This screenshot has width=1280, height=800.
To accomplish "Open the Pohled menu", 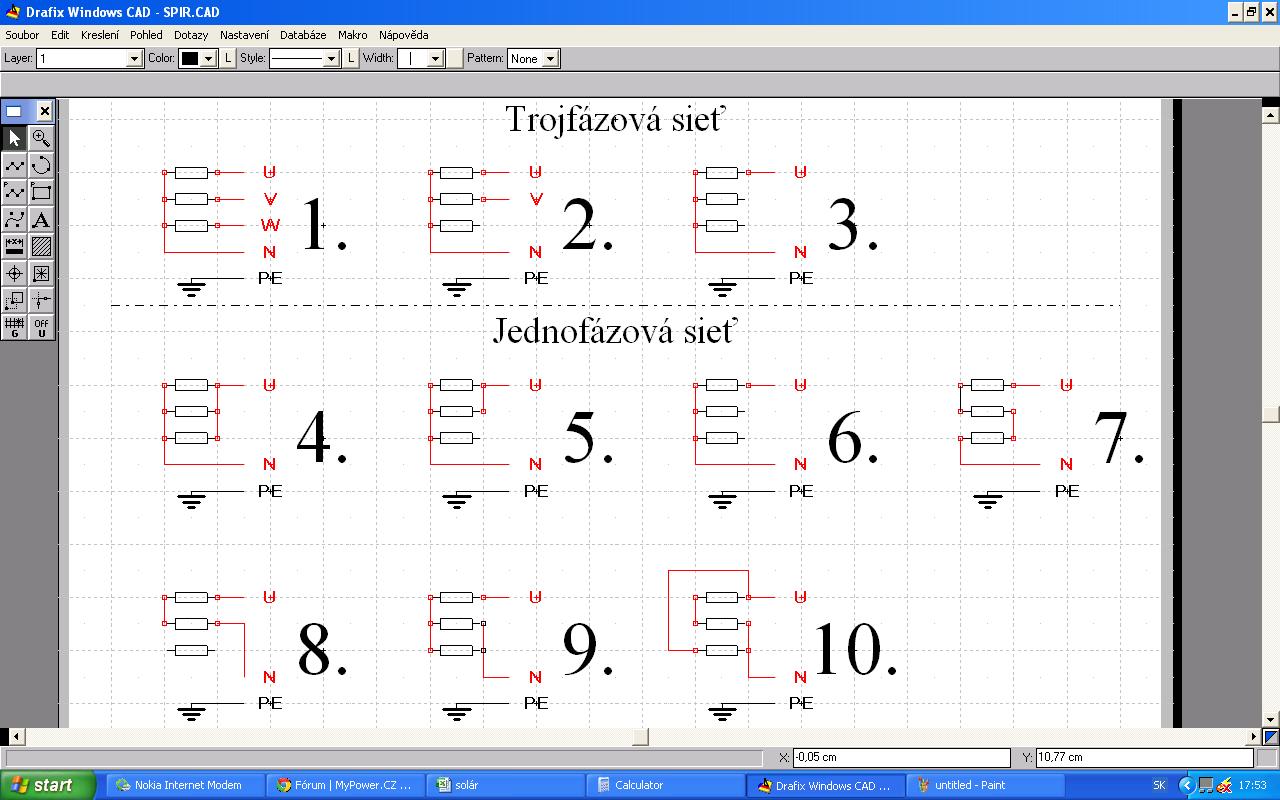I will pyautogui.click(x=146, y=35).
